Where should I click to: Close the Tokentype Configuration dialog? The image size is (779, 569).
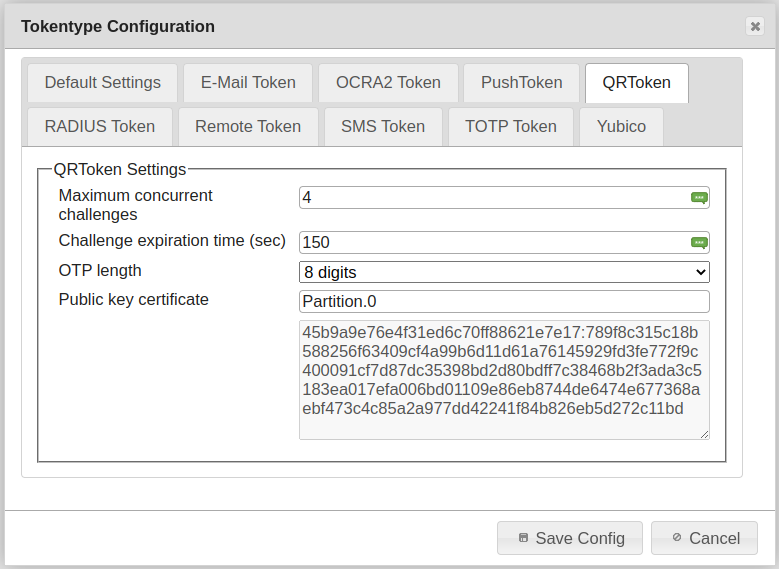pyautogui.click(x=755, y=27)
